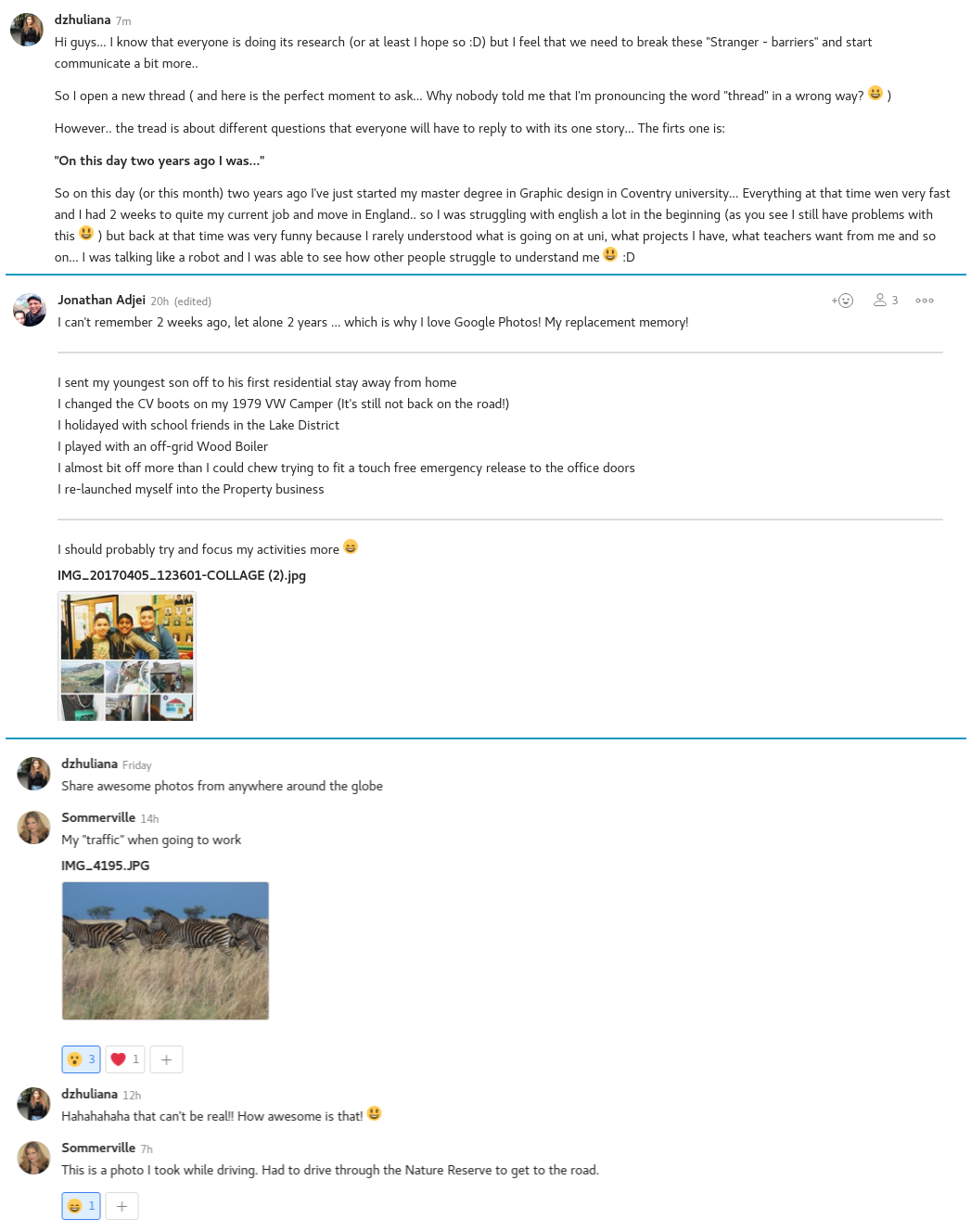Open the IMG_4195.JPG file name
Viewport: 971px width, 1232px height.
pyautogui.click(x=106, y=866)
